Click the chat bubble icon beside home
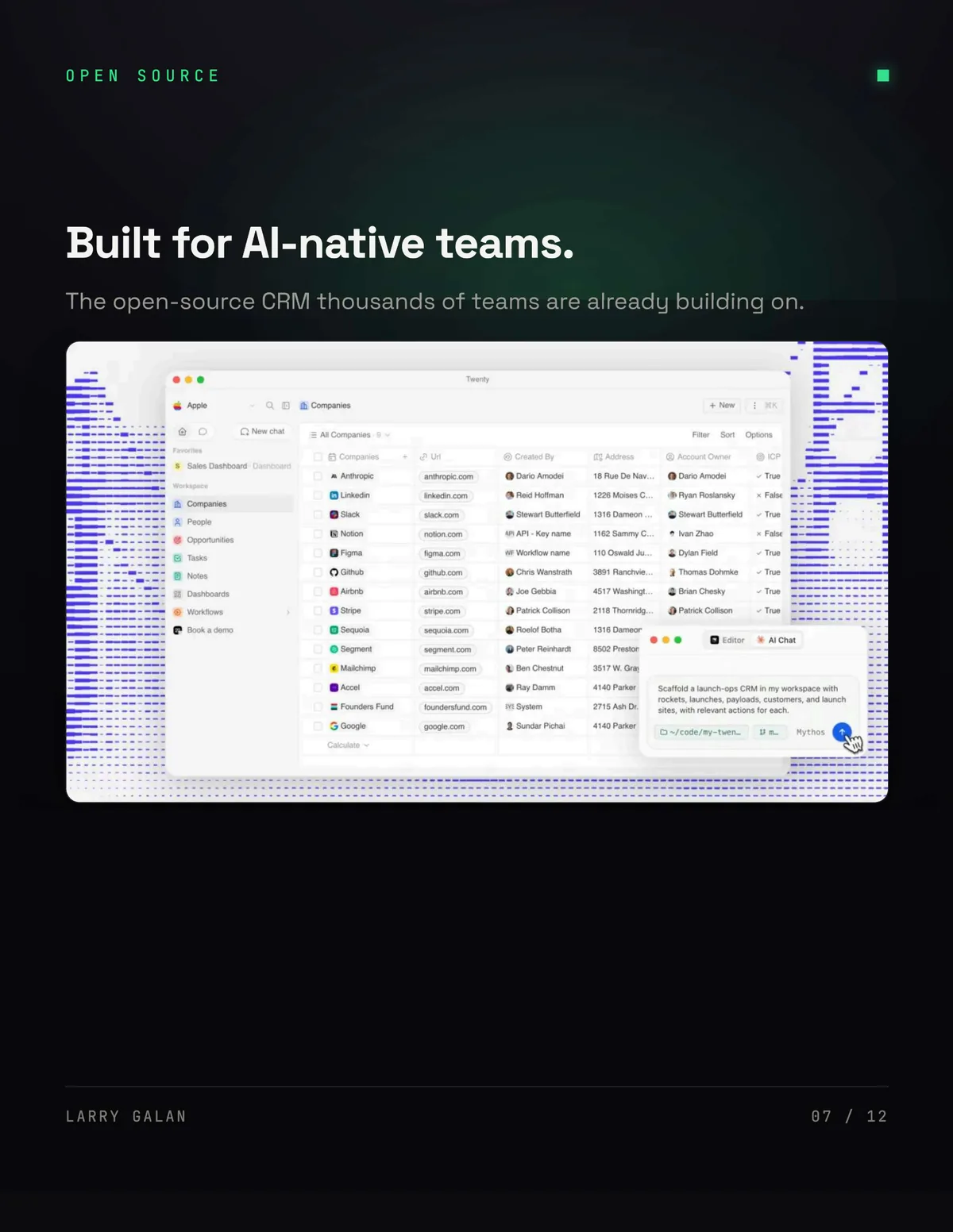953x1232 pixels. point(203,432)
